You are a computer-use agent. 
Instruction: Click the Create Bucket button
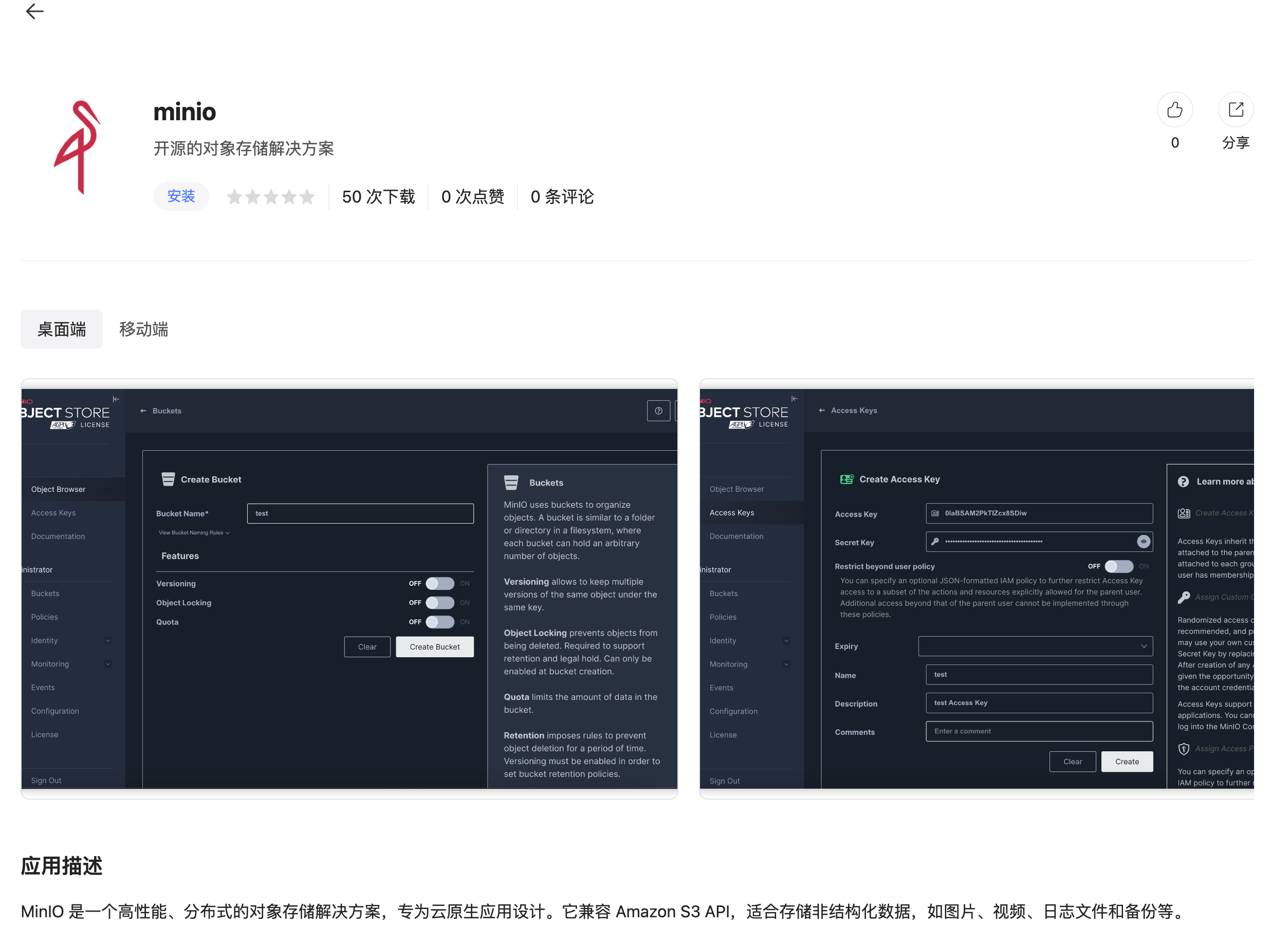point(434,647)
